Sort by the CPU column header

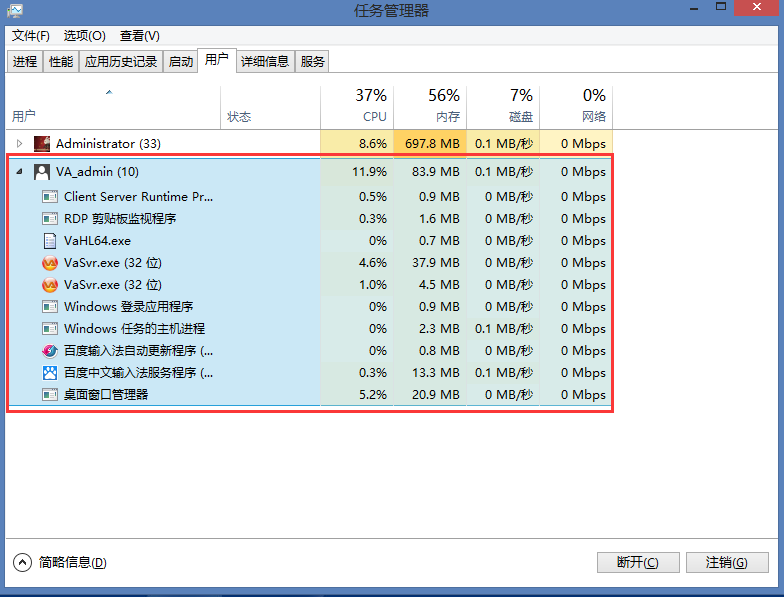point(357,108)
